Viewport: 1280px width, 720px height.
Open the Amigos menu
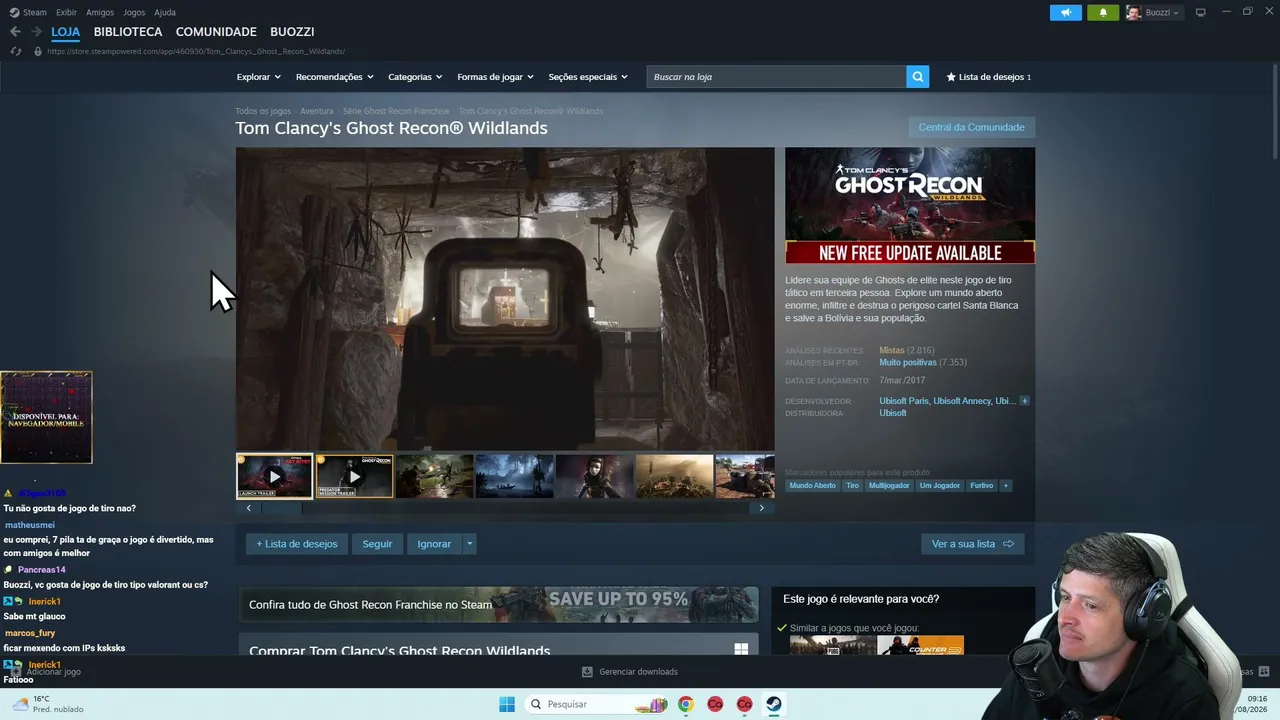click(100, 12)
